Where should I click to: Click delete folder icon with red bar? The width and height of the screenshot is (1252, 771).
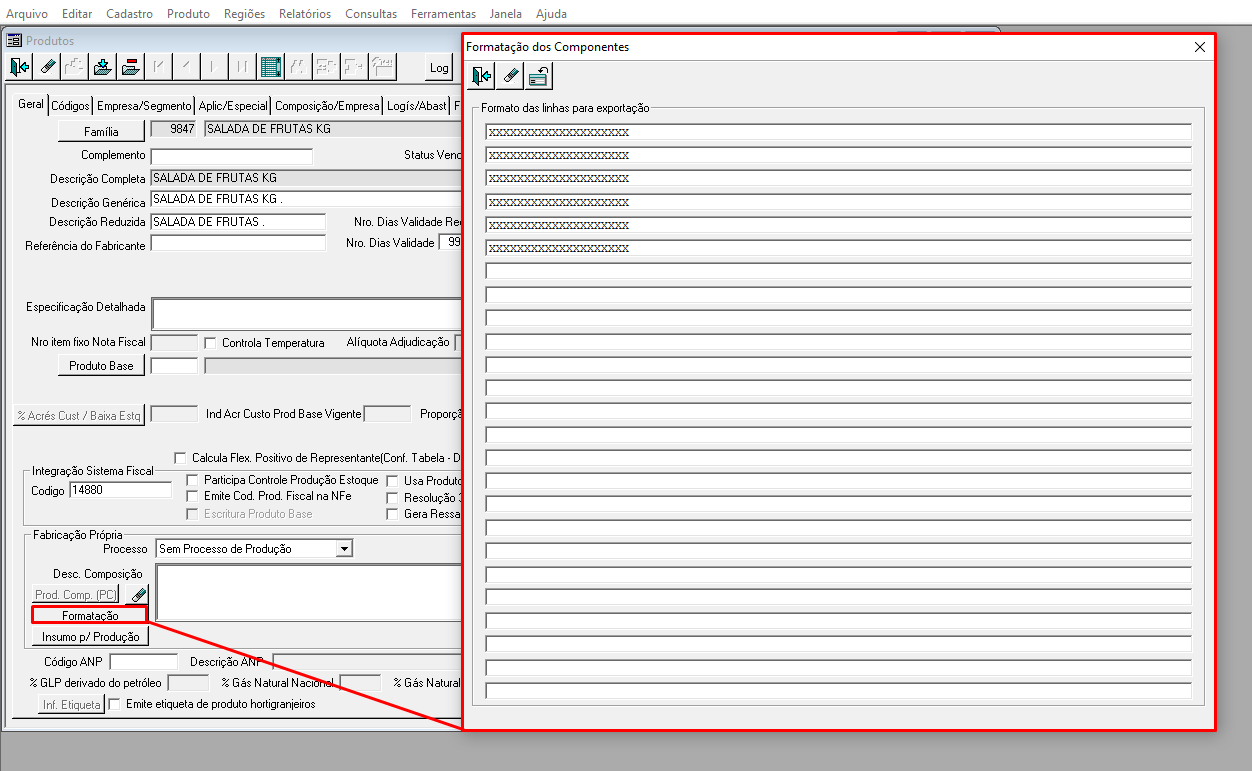[x=131, y=67]
